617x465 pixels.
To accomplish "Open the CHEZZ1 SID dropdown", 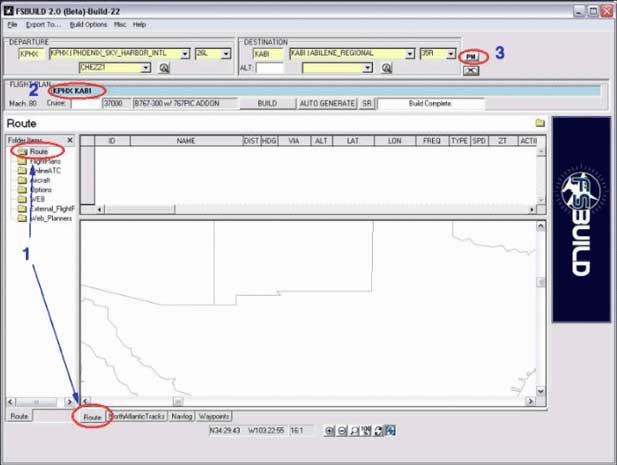I will click(x=146, y=68).
